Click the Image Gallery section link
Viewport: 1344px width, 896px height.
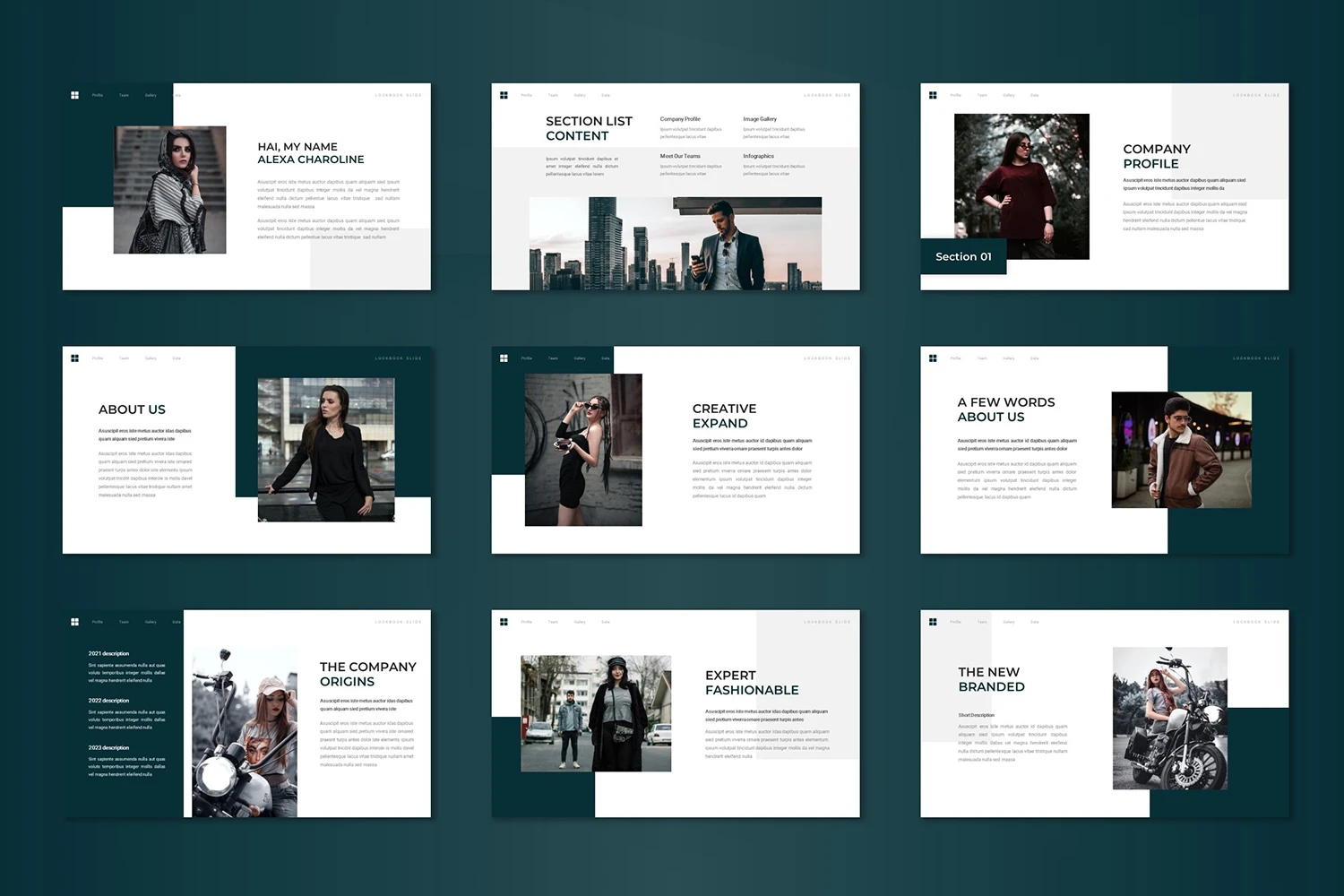click(x=760, y=119)
